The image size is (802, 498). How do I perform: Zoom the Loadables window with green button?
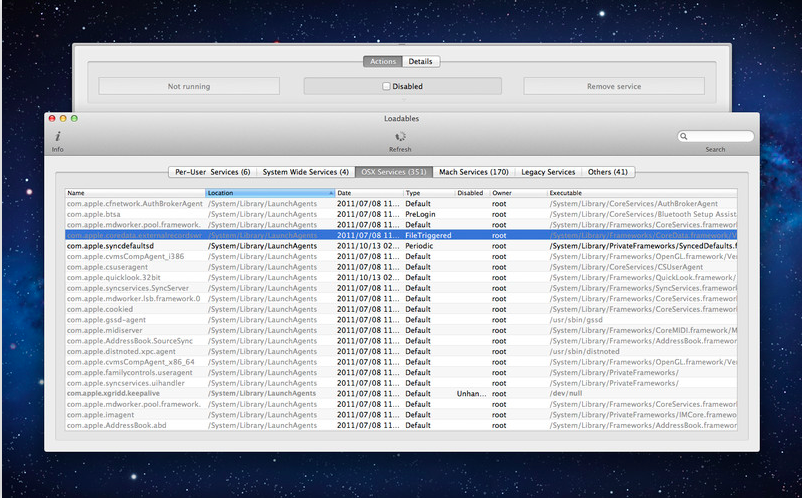point(74,119)
